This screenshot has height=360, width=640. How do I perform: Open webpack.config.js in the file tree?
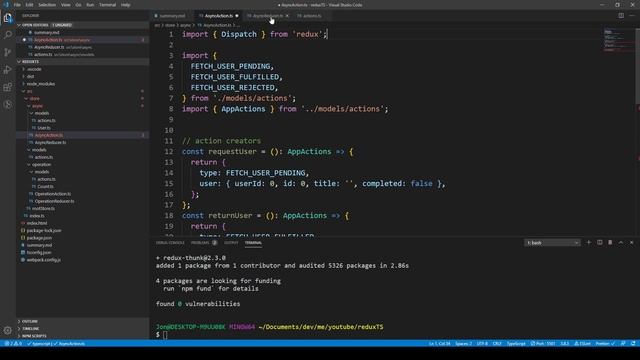(x=43, y=260)
